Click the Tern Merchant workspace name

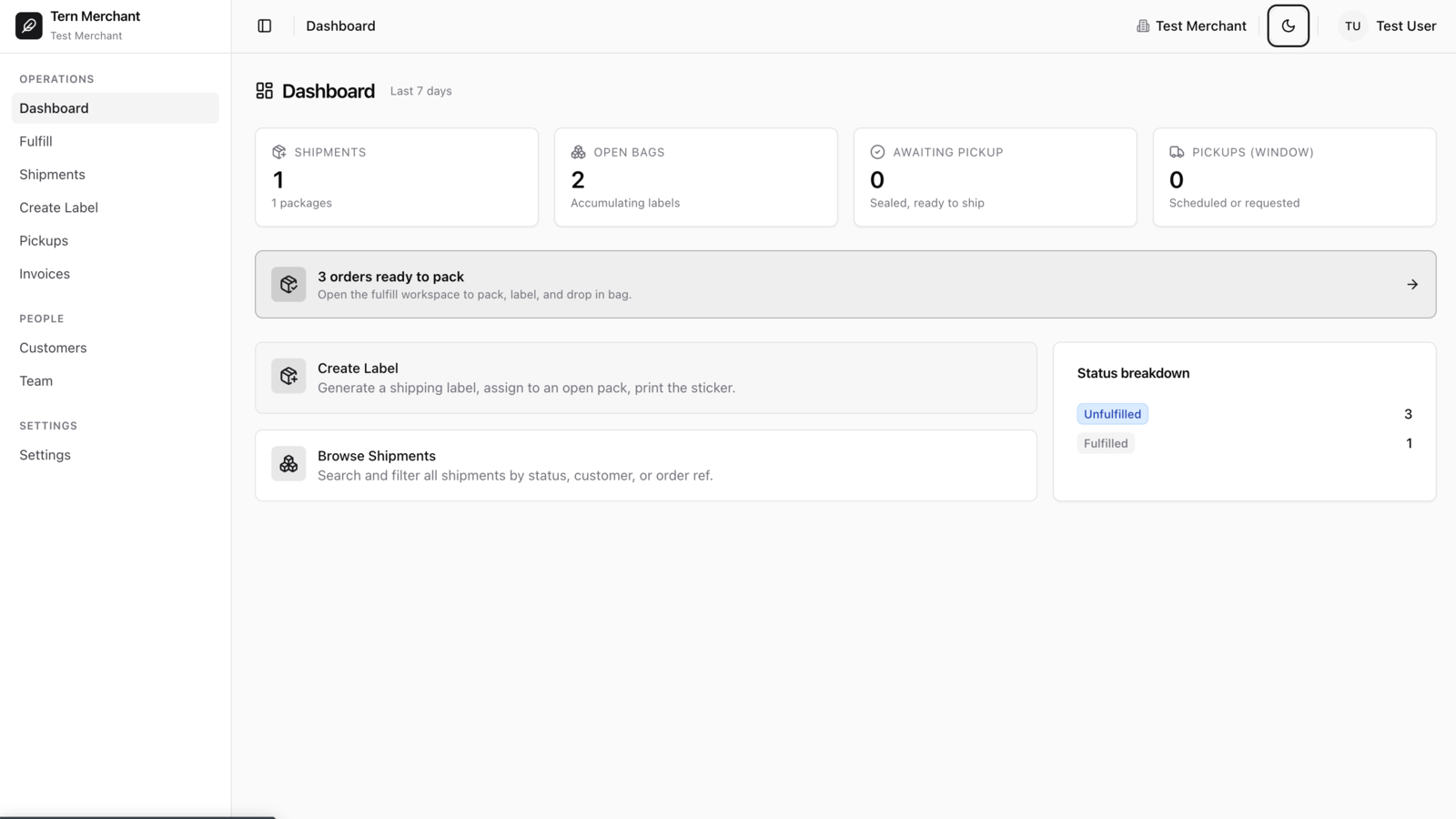click(96, 16)
